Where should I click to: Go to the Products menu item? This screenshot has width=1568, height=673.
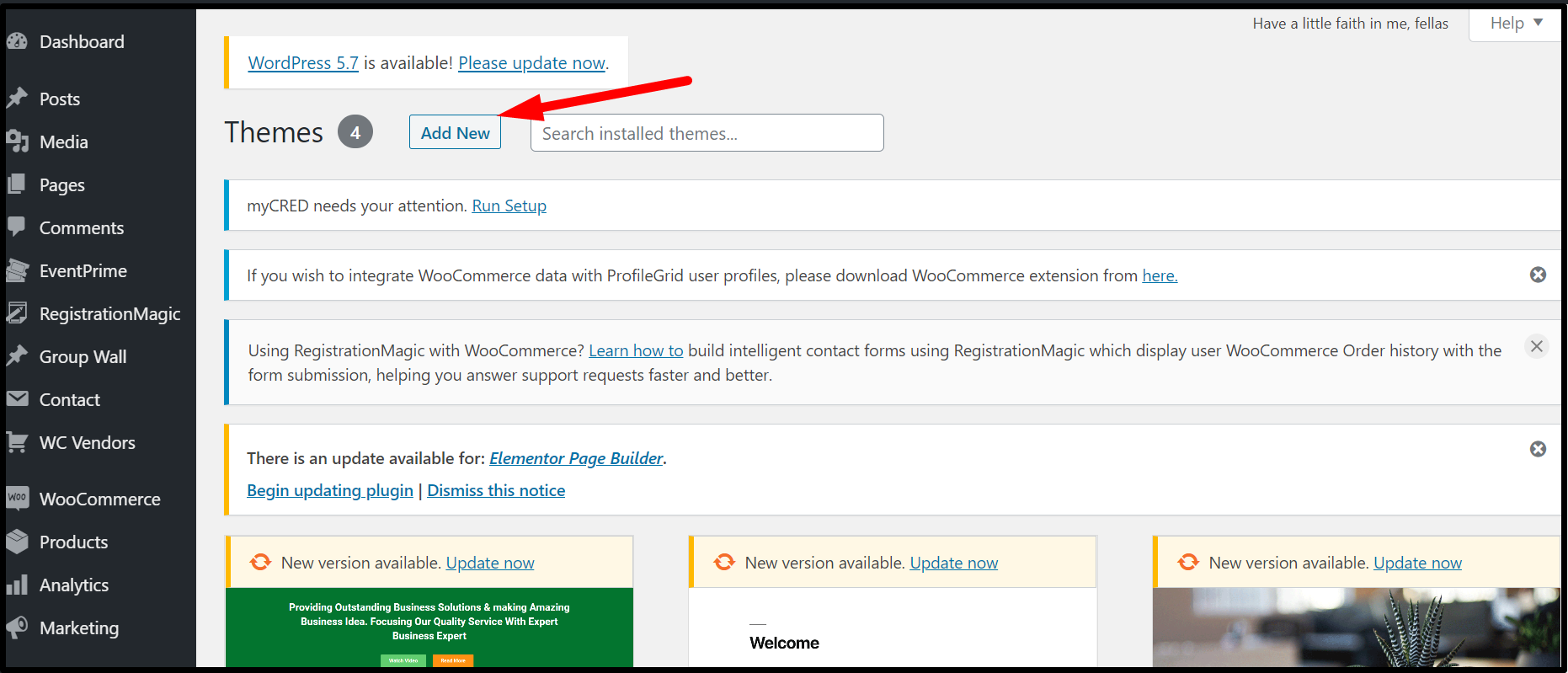pos(73,542)
